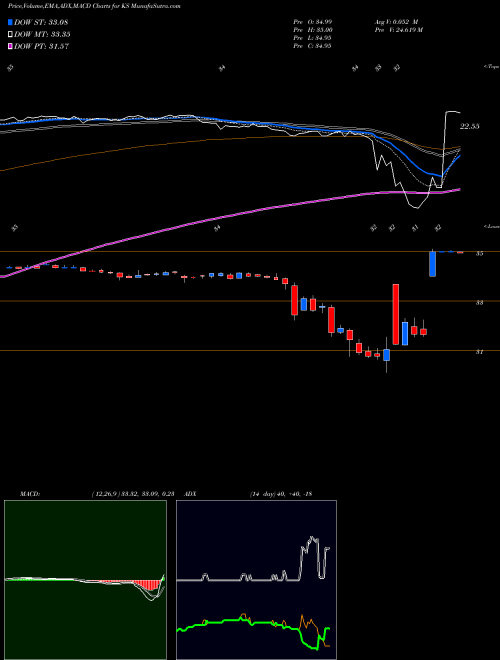The height and width of the screenshot is (660, 500).
Task: Click the blue DOW ST legend swatch
Action: [x=10, y=22]
